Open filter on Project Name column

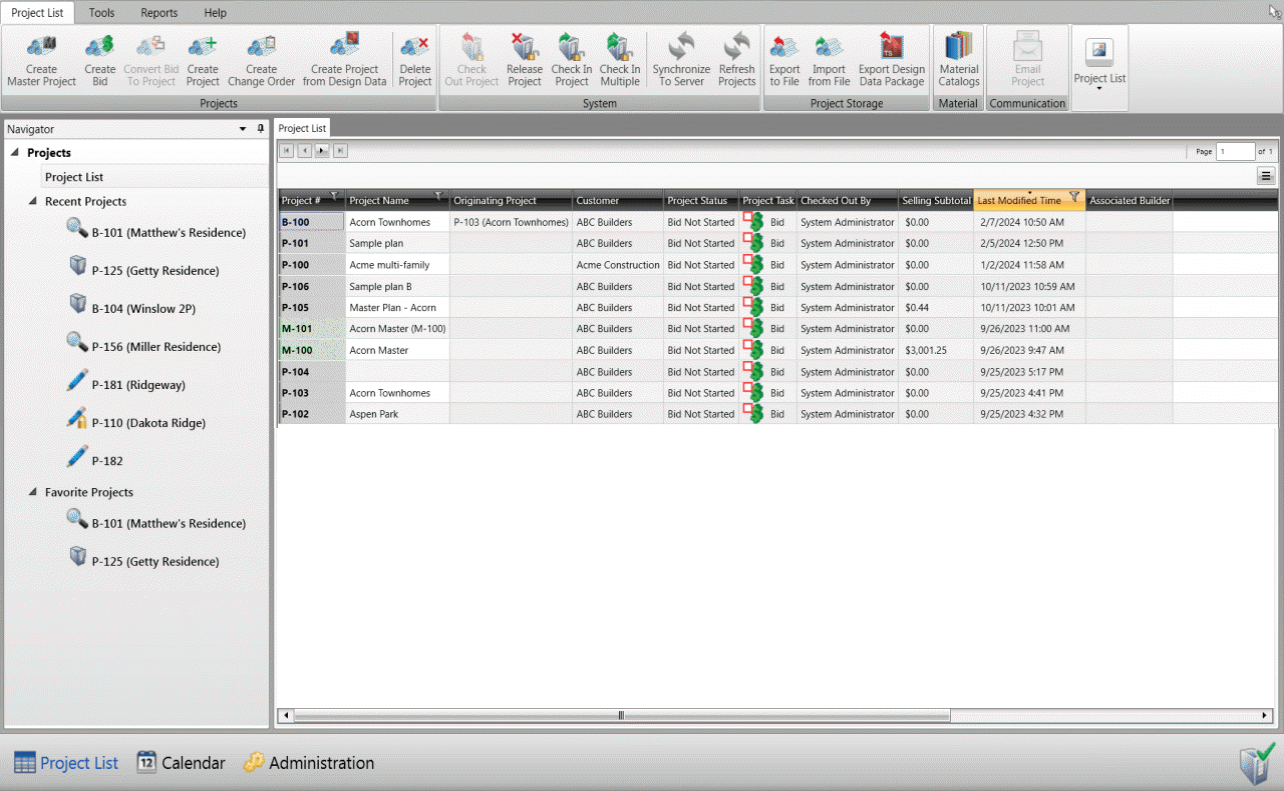[439, 196]
